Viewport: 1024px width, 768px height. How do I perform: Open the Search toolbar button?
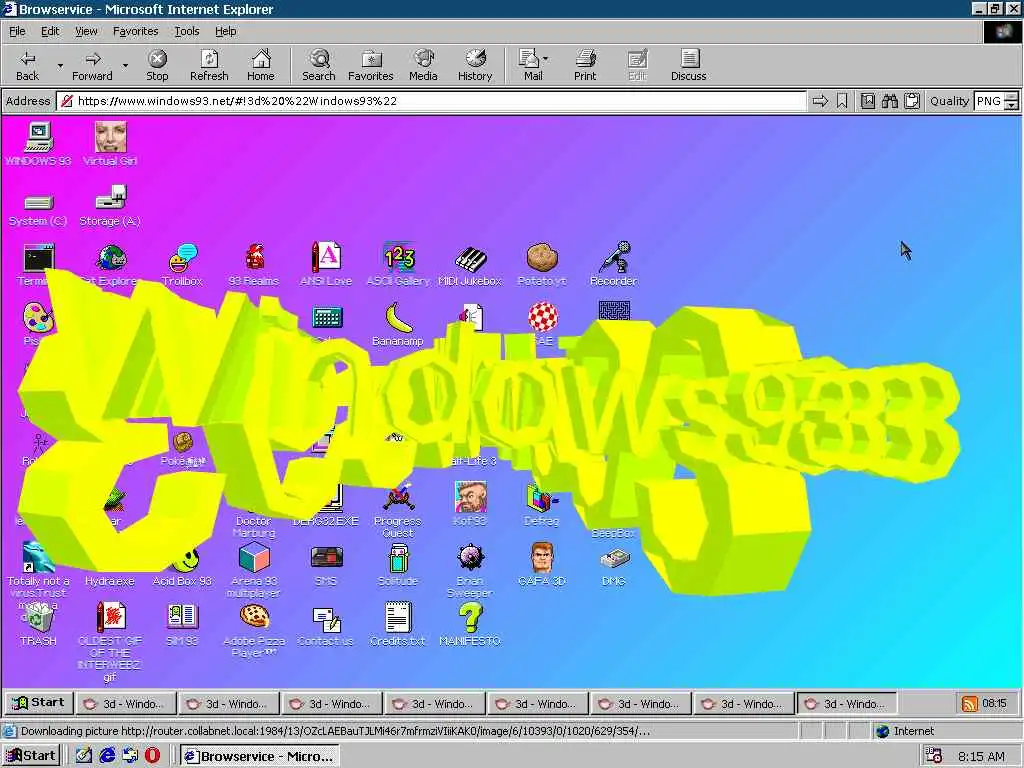tap(319, 65)
